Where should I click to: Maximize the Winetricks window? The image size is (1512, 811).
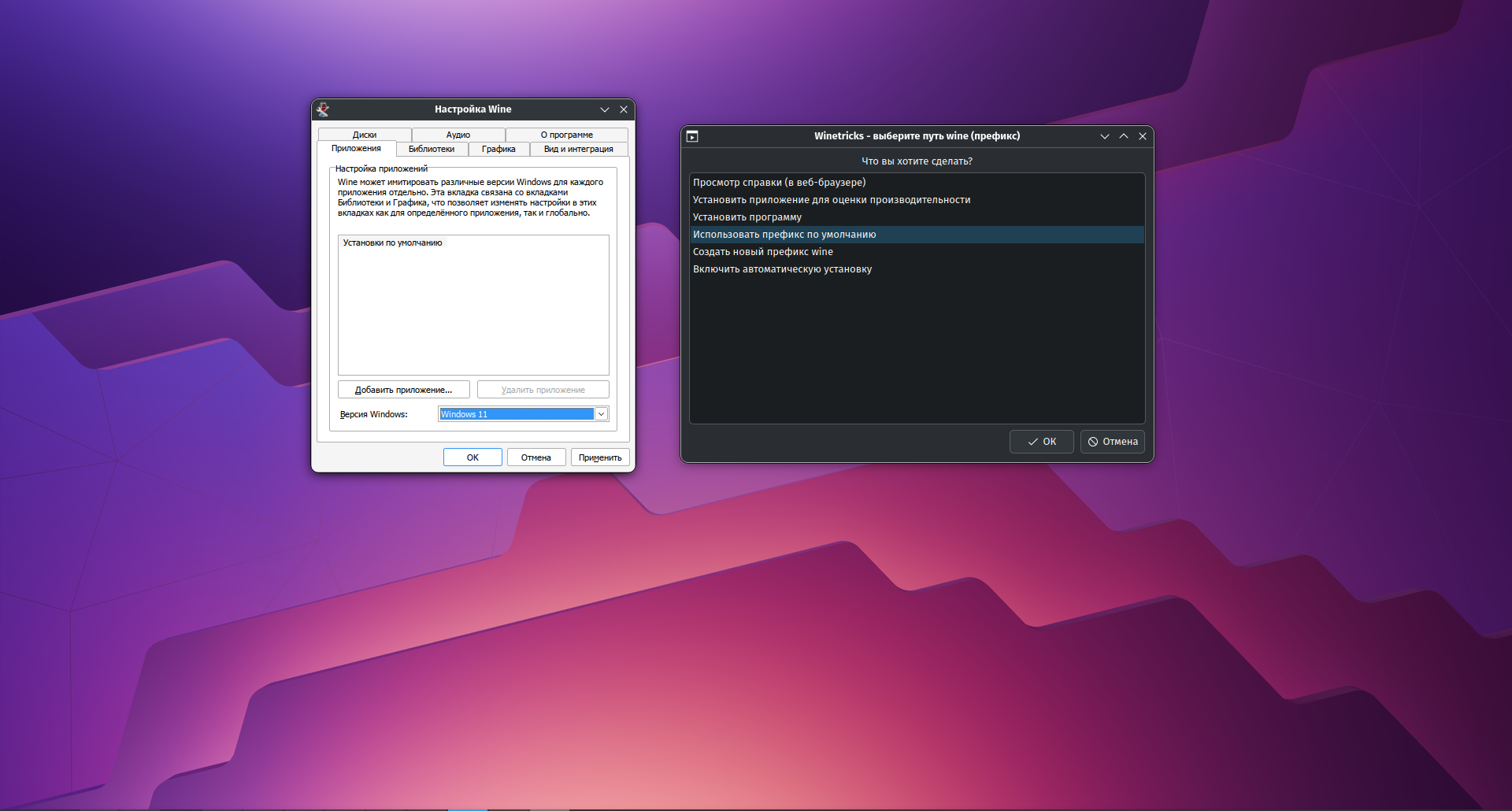tap(1124, 136)
